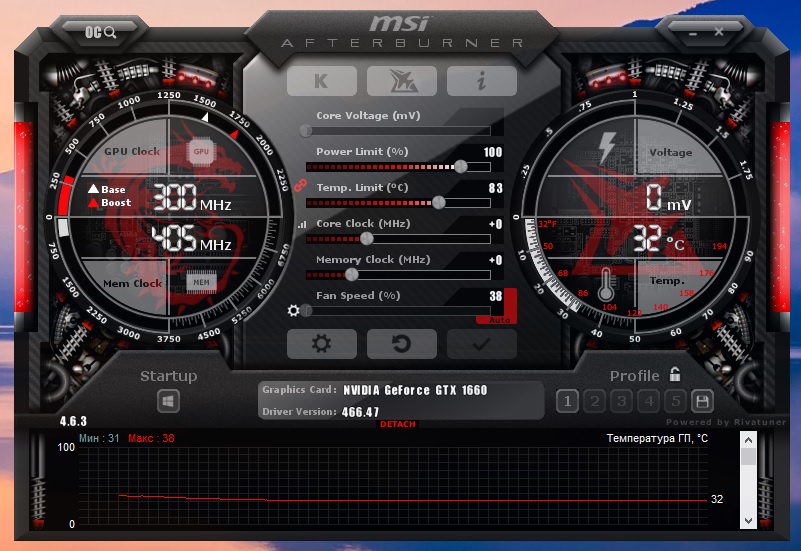This screenshot has height=551, width=801.
Task: Load profile slot 4
Action: (x=648, y=401)
